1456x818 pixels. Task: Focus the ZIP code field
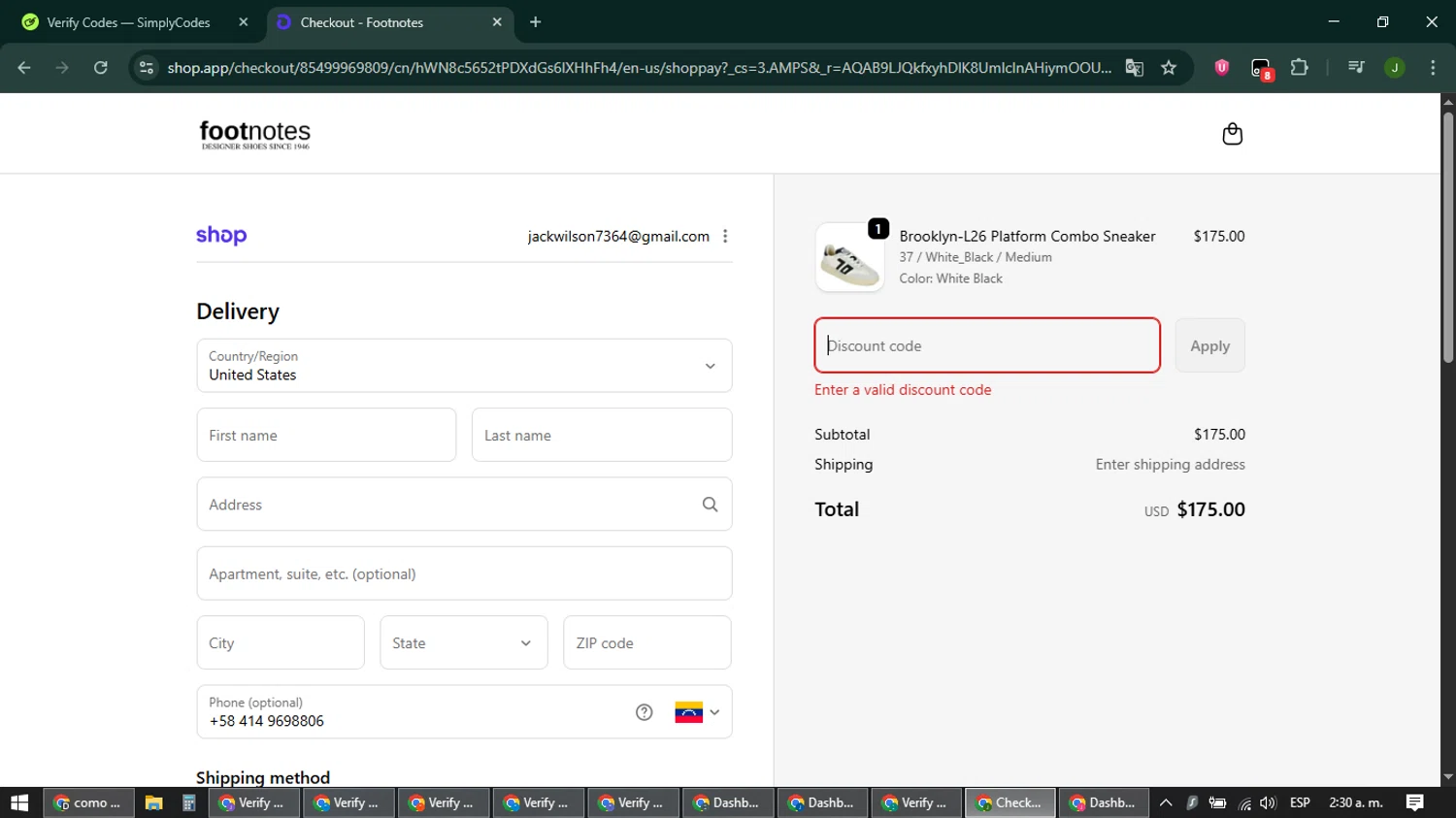click(x=647, y=642)
